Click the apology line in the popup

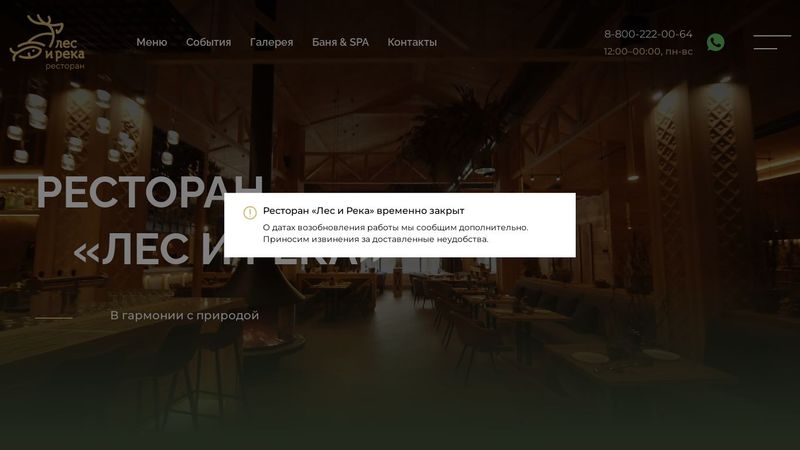[x=376, y=239]
